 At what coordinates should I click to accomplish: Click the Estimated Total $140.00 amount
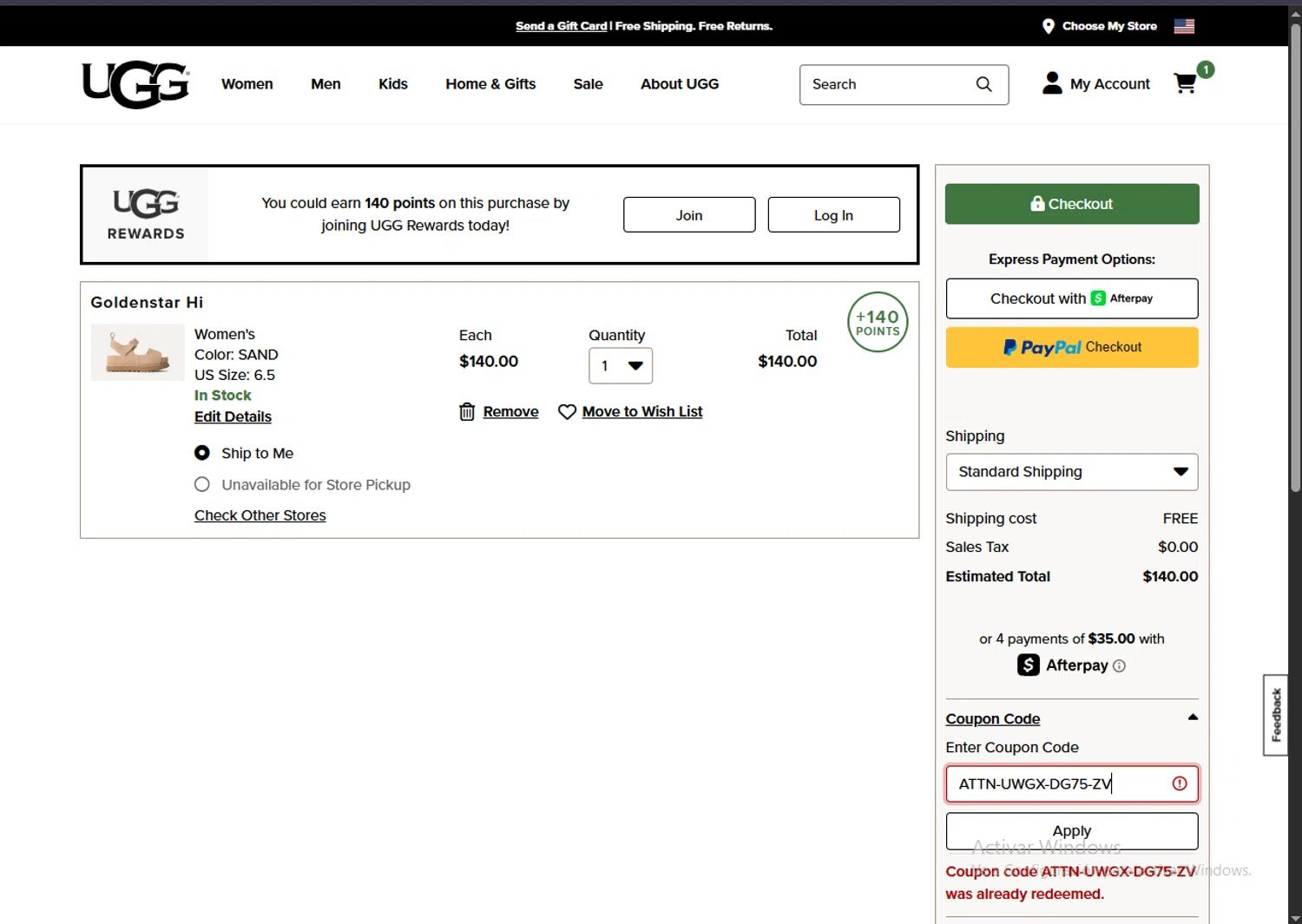1170,576
